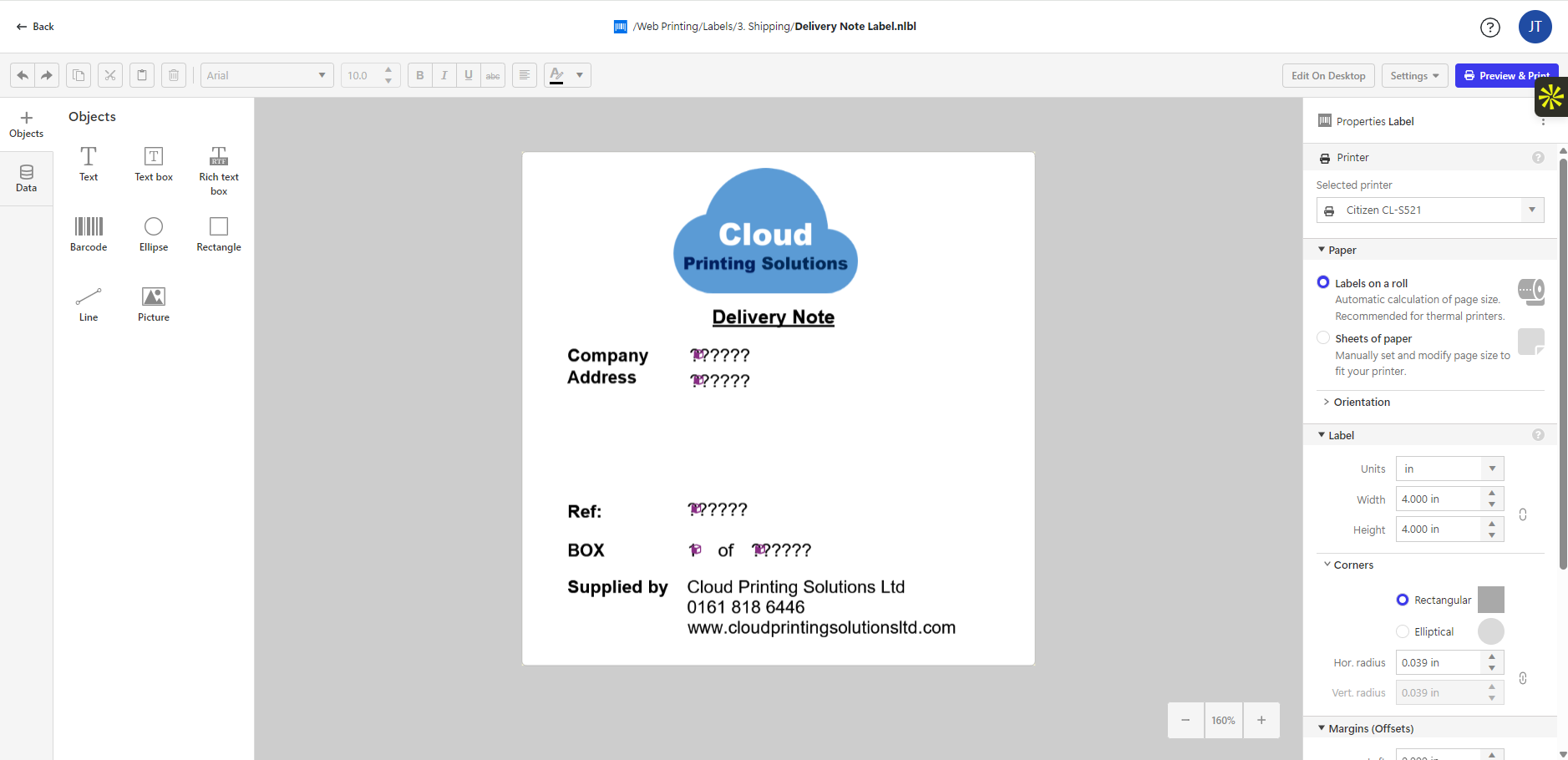This screenshot has height=760, width=1568.
Task: Toggle italic formatting
Action: (444, 75)
